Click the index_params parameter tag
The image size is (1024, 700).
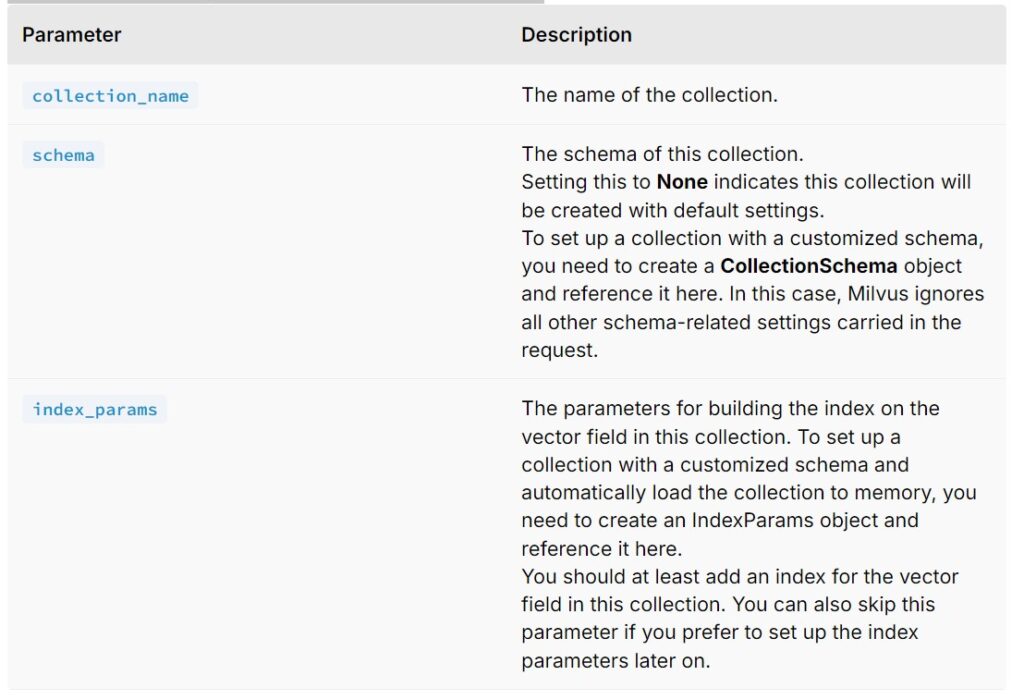click(x=94, y=409)
